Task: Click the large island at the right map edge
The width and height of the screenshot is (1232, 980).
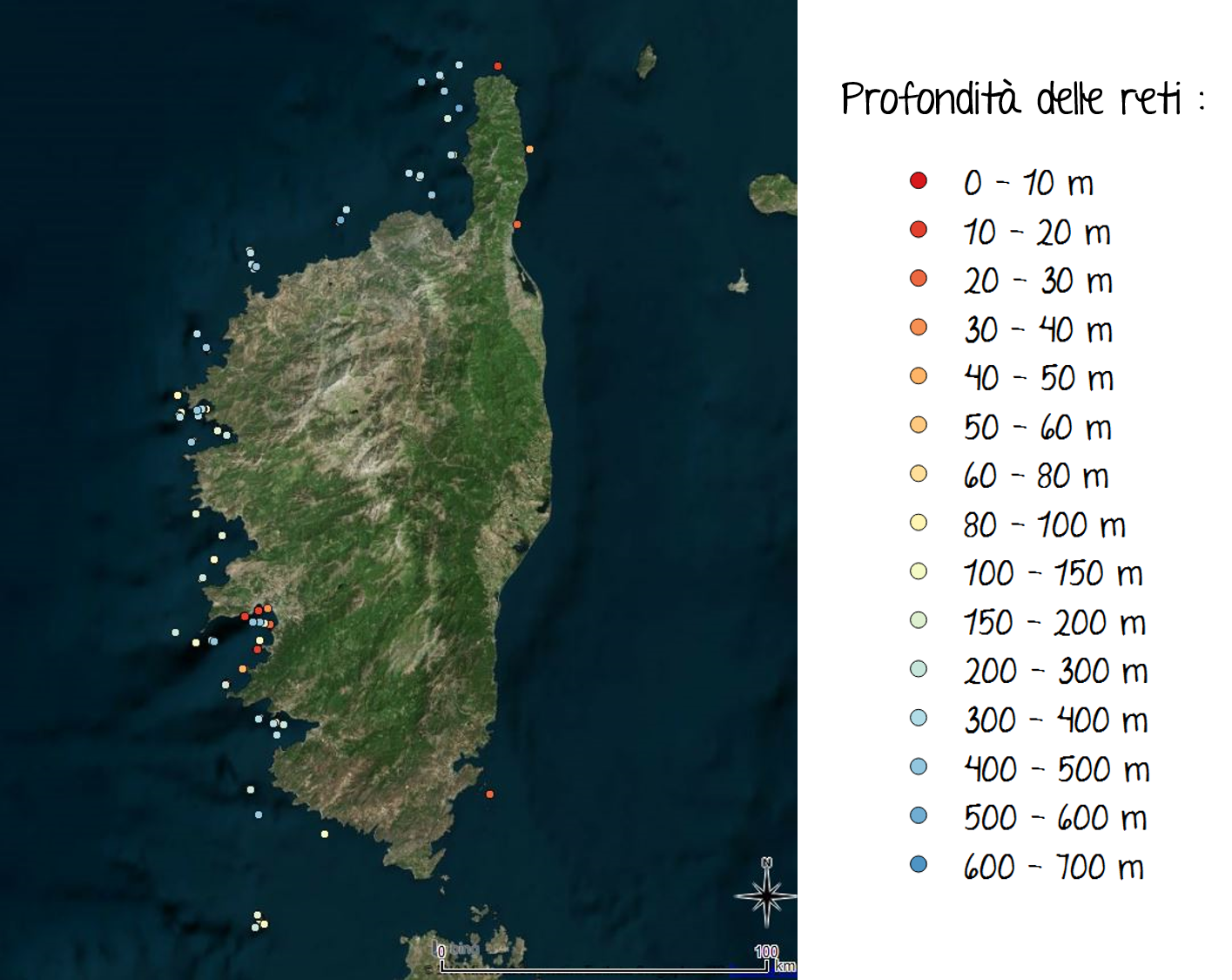Action: click(774, 194)
